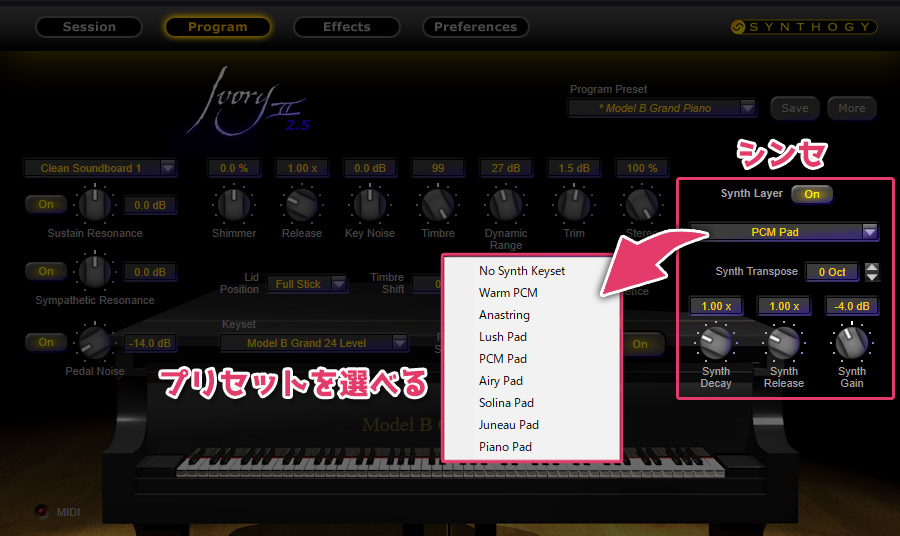Open the Program Preset dropdown
Screen dimensions: 900x536
pyautogui.click(x=662, y=108)
